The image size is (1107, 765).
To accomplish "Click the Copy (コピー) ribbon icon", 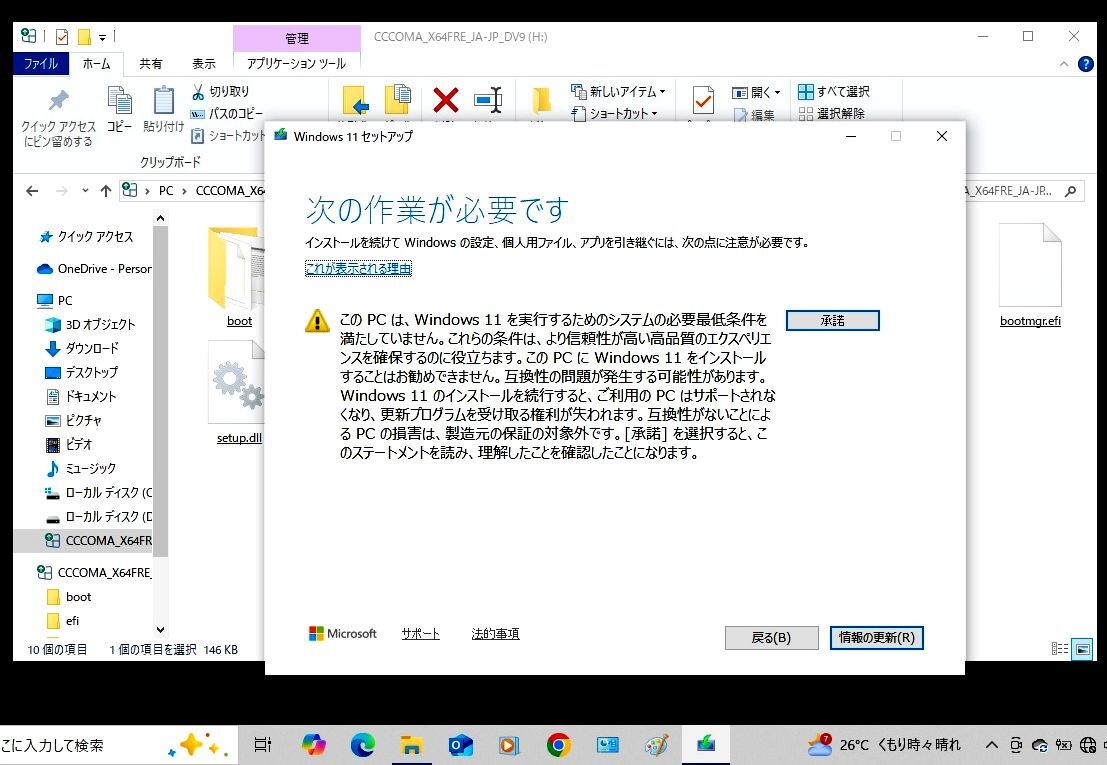I will coord(119,100).
